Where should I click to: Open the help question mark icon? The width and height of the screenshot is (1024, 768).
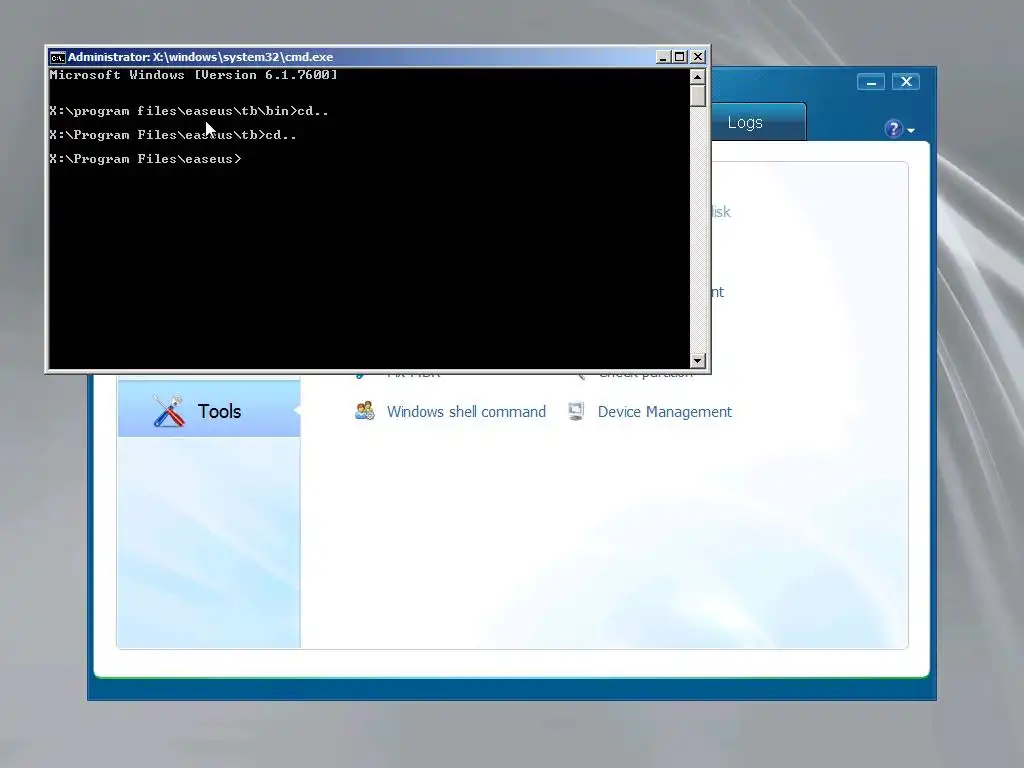point(893,129)
